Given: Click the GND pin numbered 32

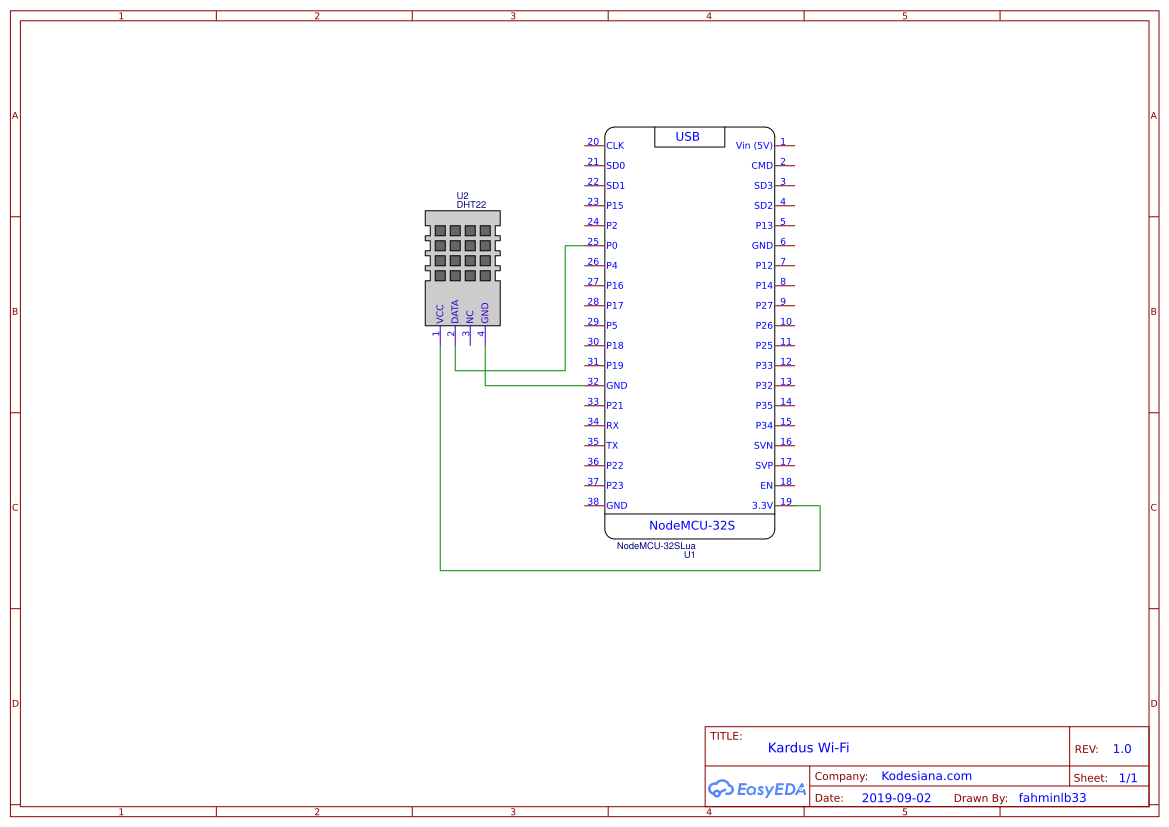Looking at the screenshot, I should point(617,385).
